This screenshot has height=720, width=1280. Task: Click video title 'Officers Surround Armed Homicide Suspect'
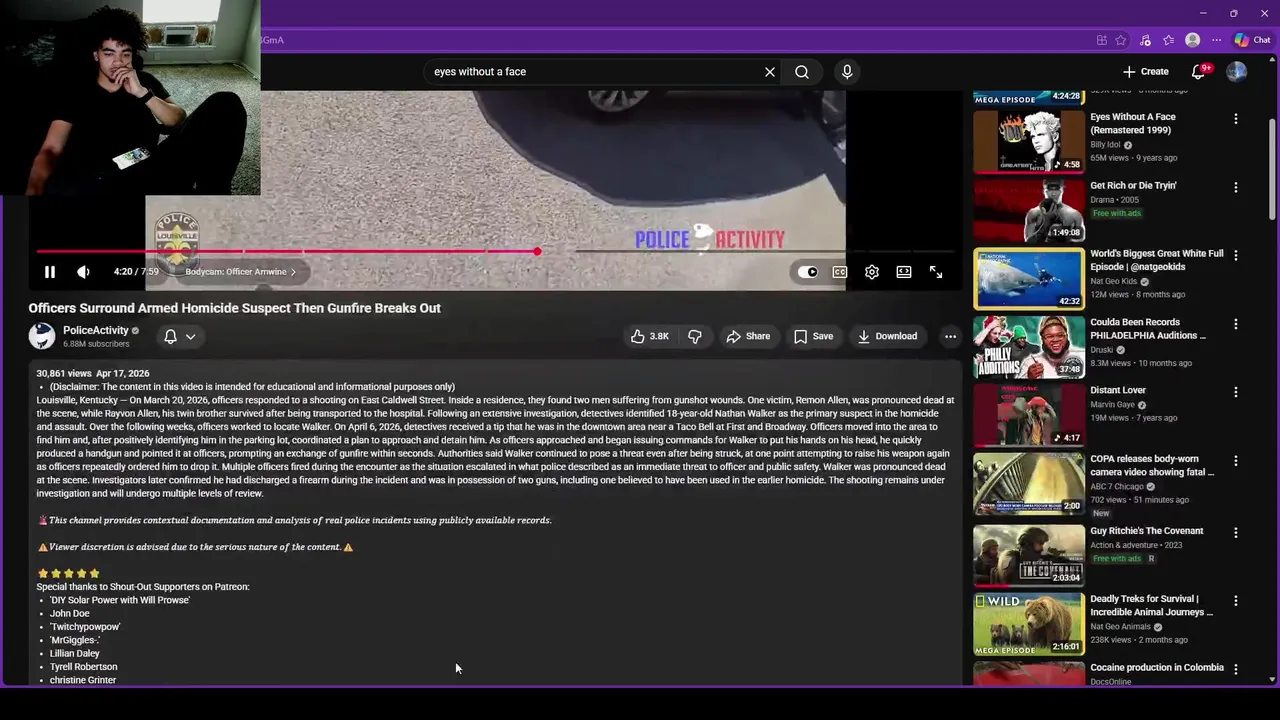click(235, 308)
